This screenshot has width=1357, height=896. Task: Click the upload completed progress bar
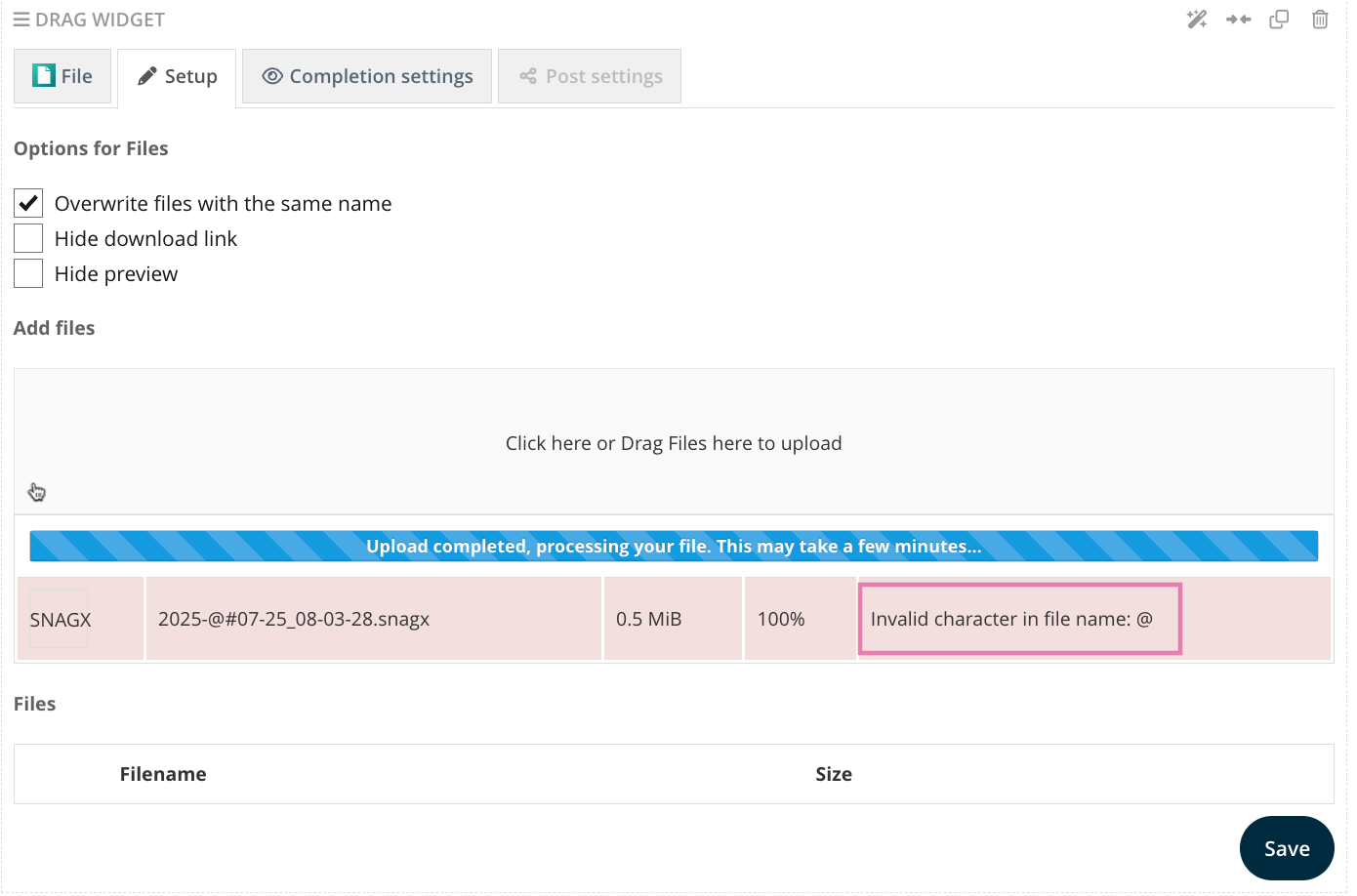(674, 546)
